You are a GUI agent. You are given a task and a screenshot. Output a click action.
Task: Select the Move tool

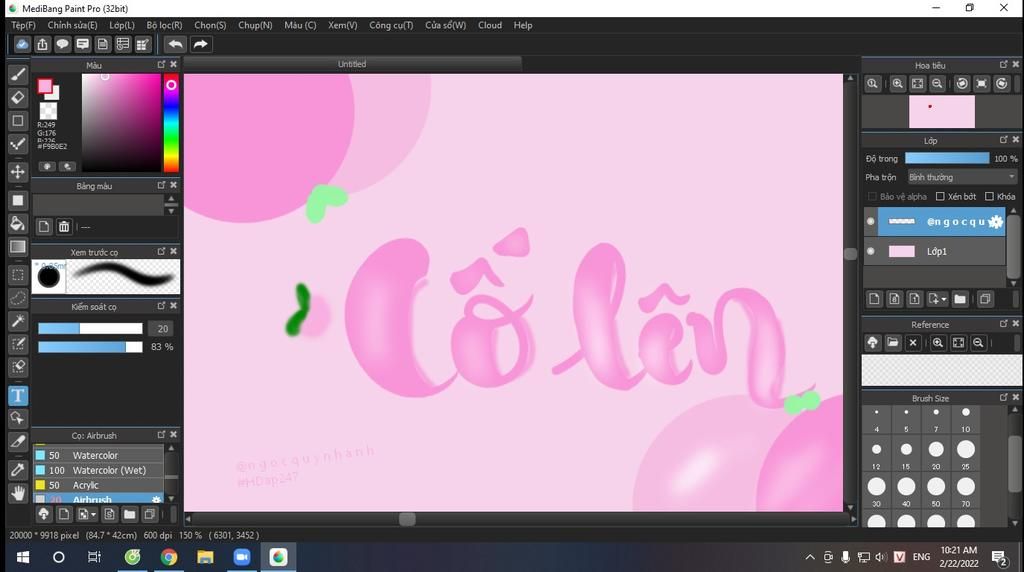click(x=18, y=172)
